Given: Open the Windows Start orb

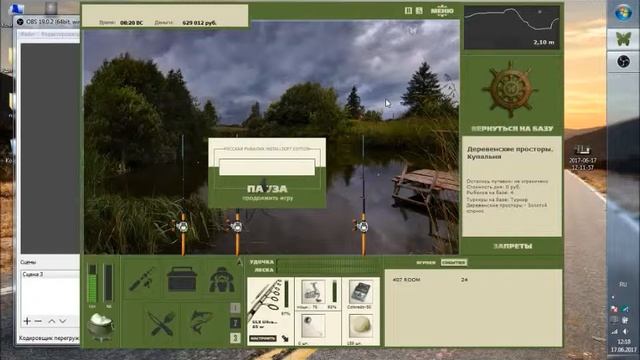Looking at the screenshot, I should click(x=623, y=13).
